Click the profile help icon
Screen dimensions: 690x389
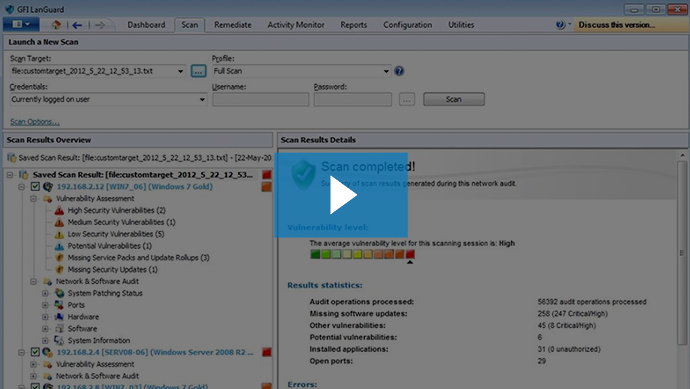(x=399, y=71)
